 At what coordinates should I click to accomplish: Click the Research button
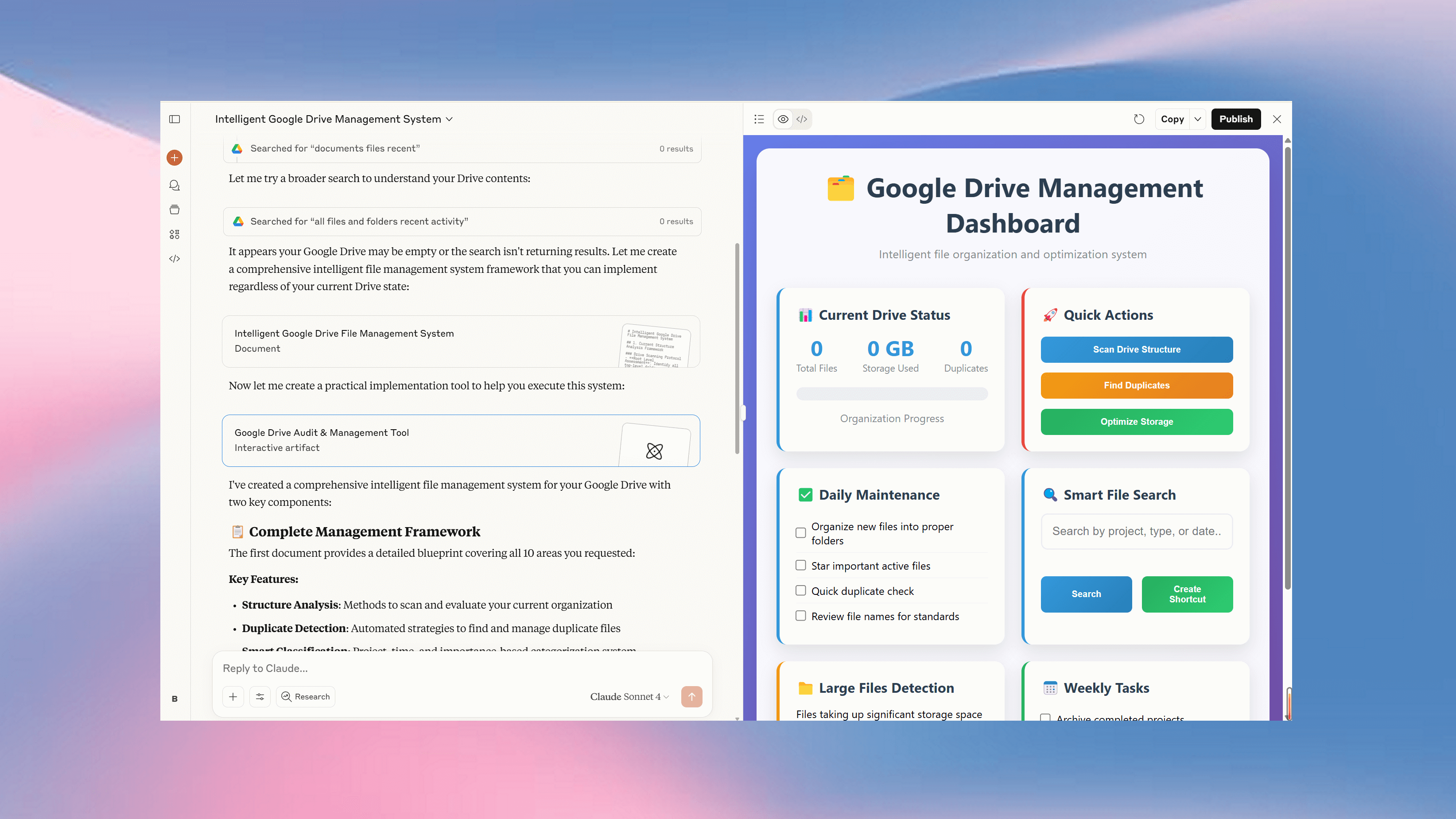pos(306,697)
